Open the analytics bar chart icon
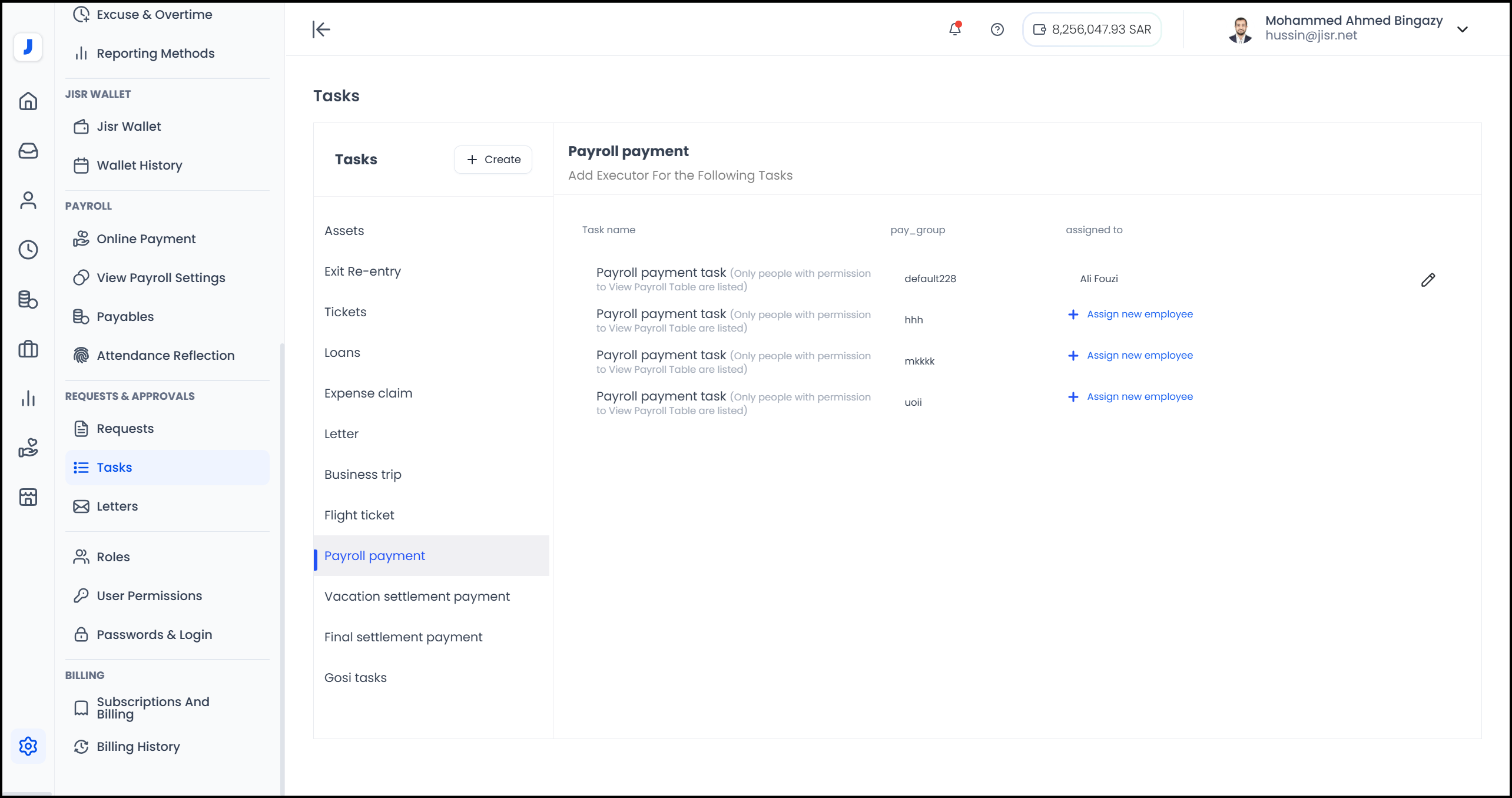Viewport: 1512px width, 798px height. click(28, 398)
